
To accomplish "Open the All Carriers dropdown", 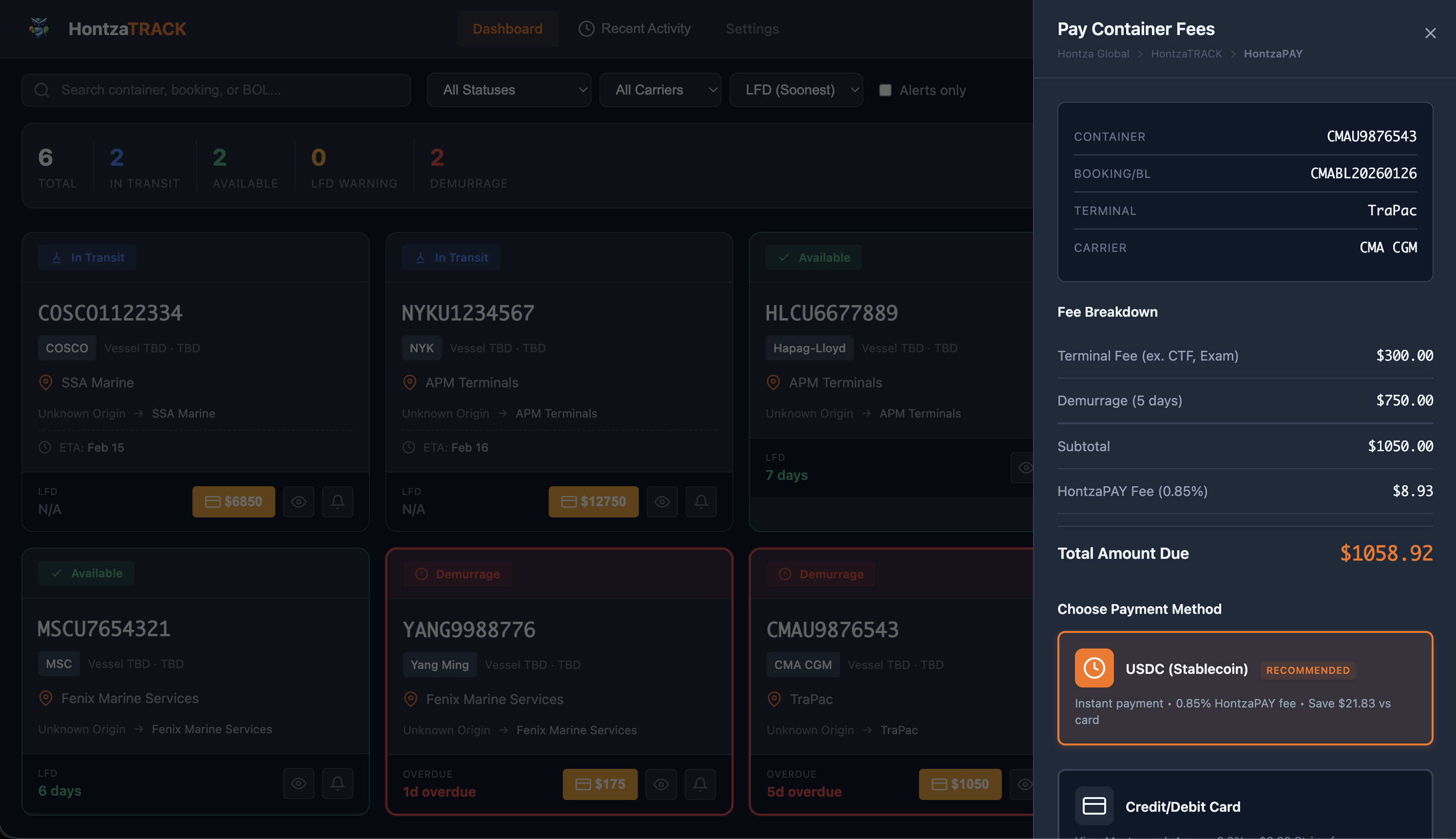I will (x=660, y=90).
